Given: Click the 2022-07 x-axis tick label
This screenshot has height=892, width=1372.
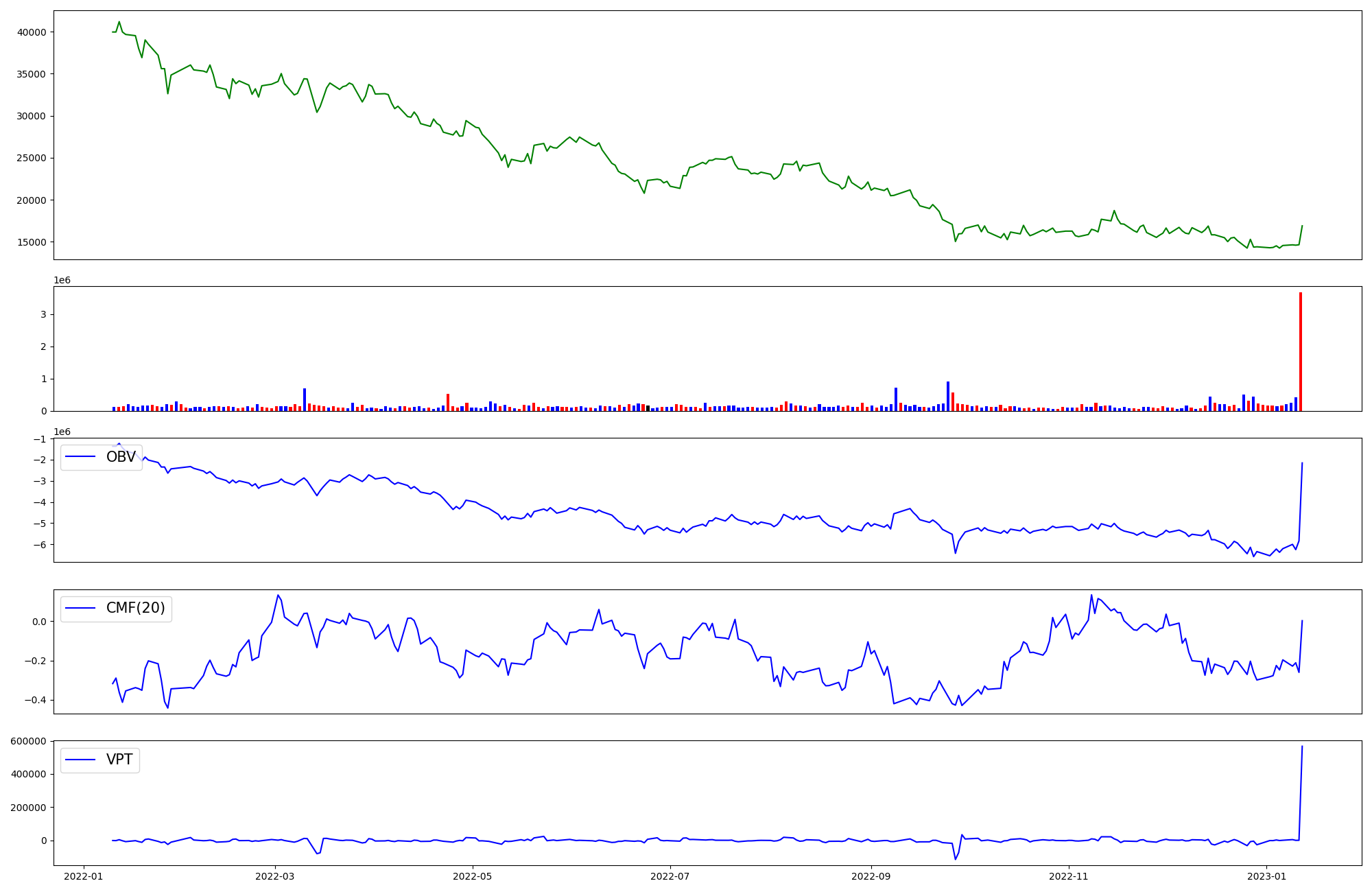Looking at the screenshot, I should [x=670, y=876].
